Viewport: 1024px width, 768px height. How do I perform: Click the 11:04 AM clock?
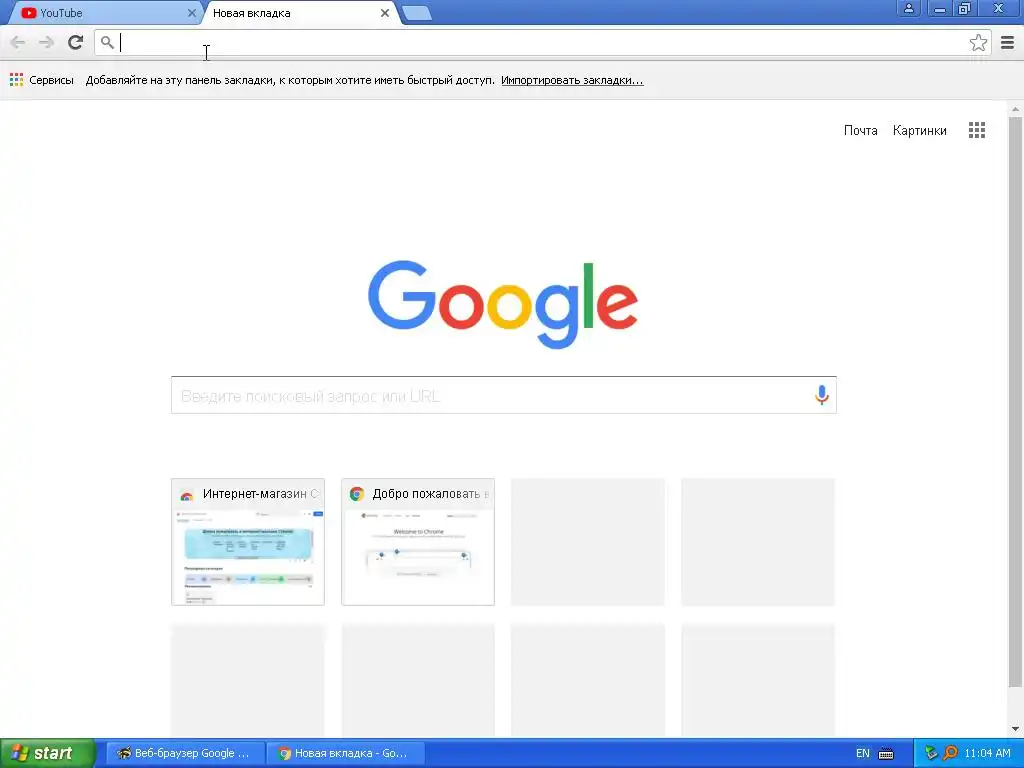(x=987, y=753)
